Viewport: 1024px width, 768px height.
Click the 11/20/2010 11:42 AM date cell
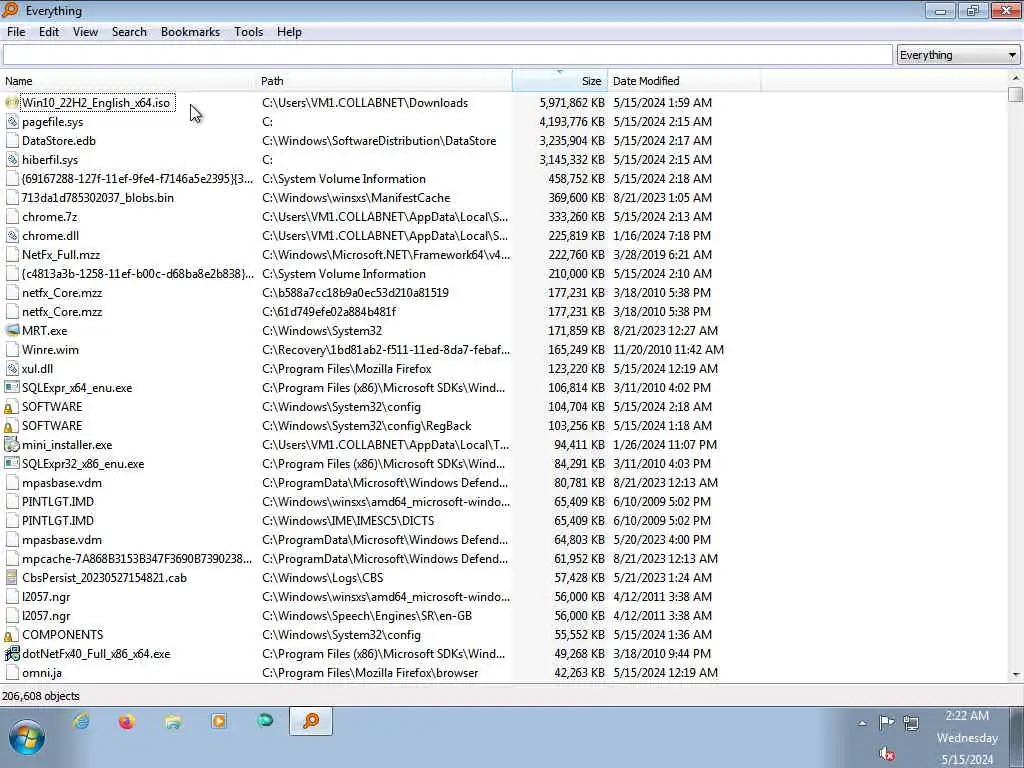(668, 349)
